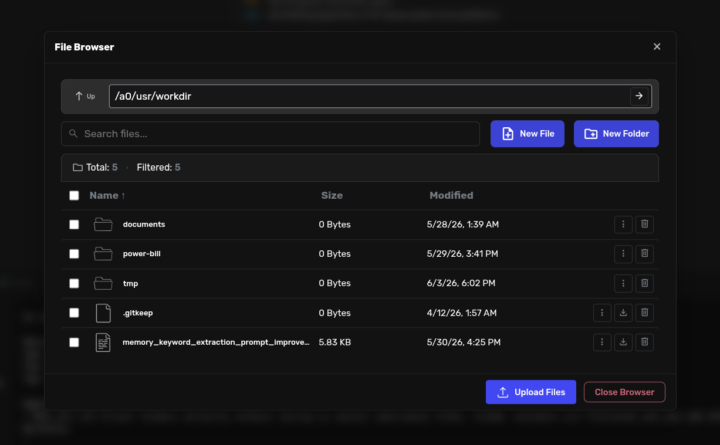Image resolution: width=720 pixels, height=445 pixels.
Task: Delete the documents folder
Action: point(644,224)
